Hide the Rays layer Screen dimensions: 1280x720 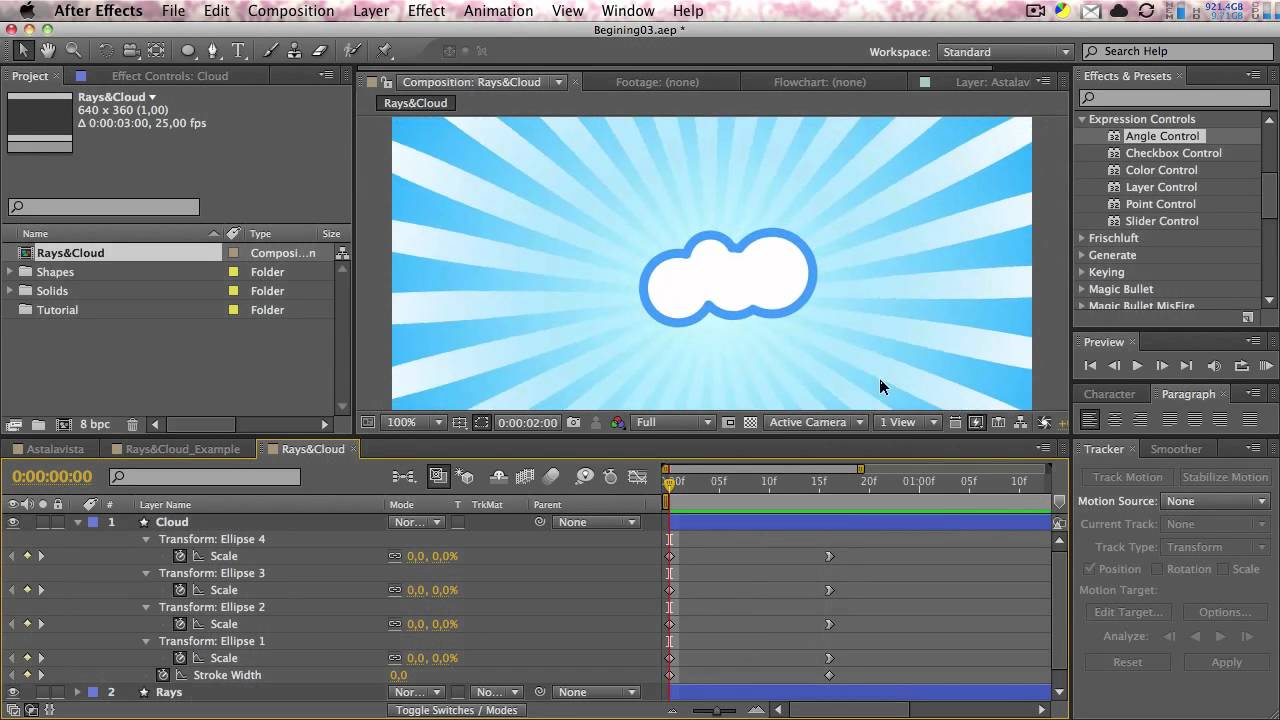(14, 692)
